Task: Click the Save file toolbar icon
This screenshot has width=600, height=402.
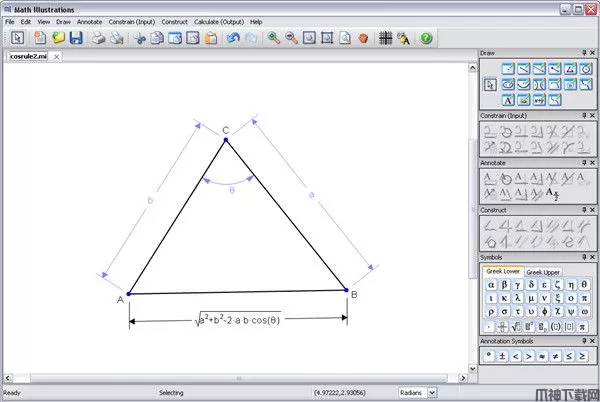Action: pos(76,38)
